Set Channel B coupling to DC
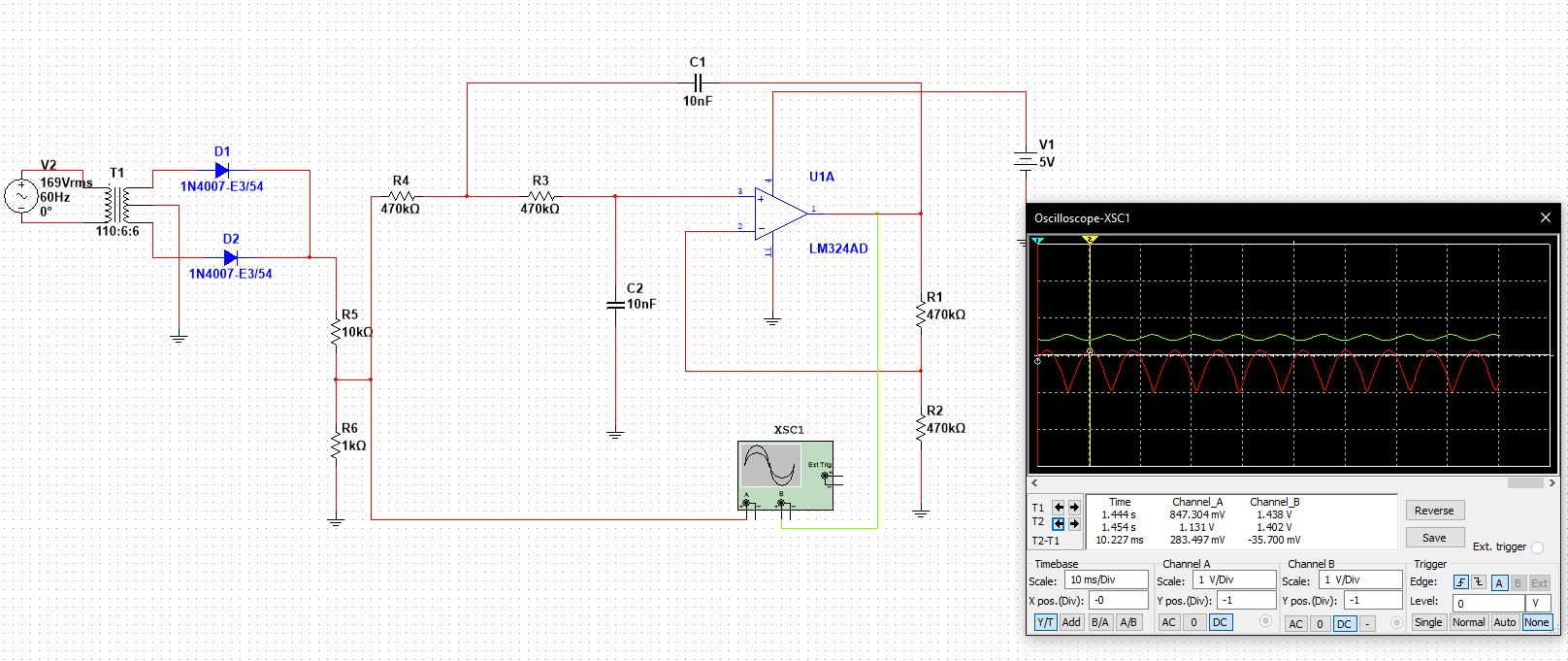Image resolution: width=1568 pixels, height=661 pixels. pyautogui.click(x=1344, y=624)
